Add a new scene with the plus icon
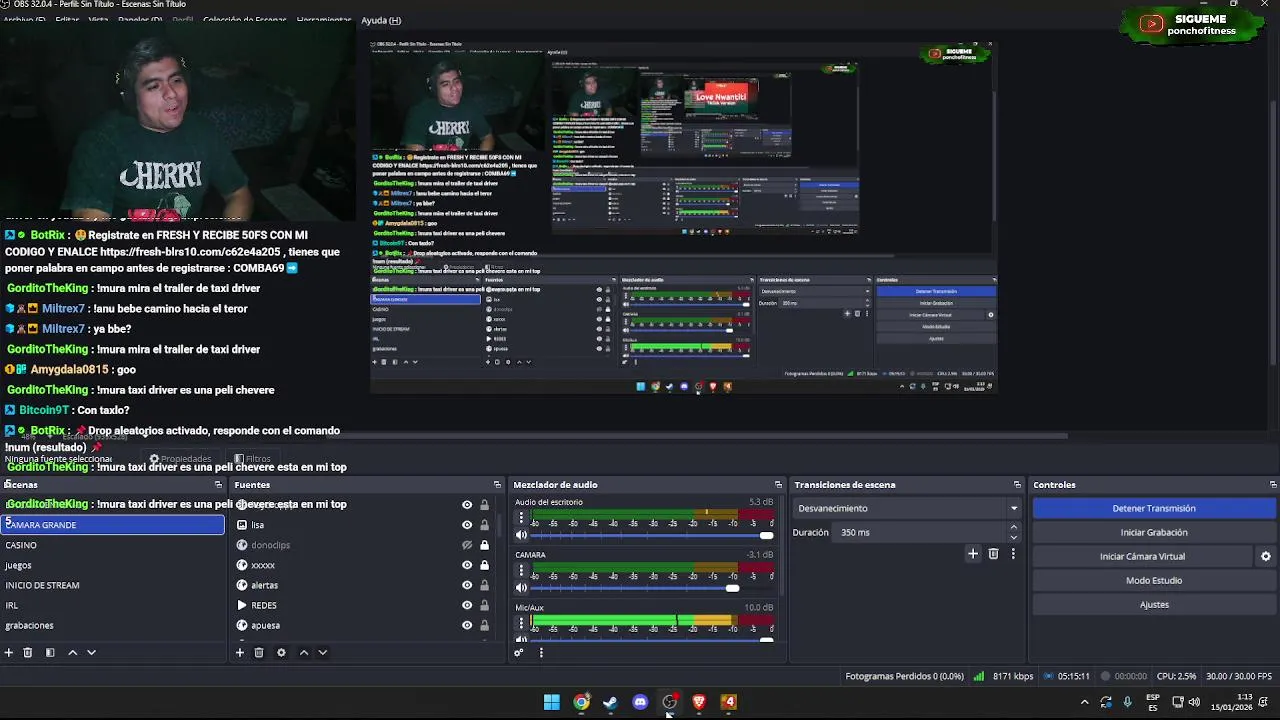Image resolution: width=1280 pixels, height=720 pixels. tap(9, 652)
